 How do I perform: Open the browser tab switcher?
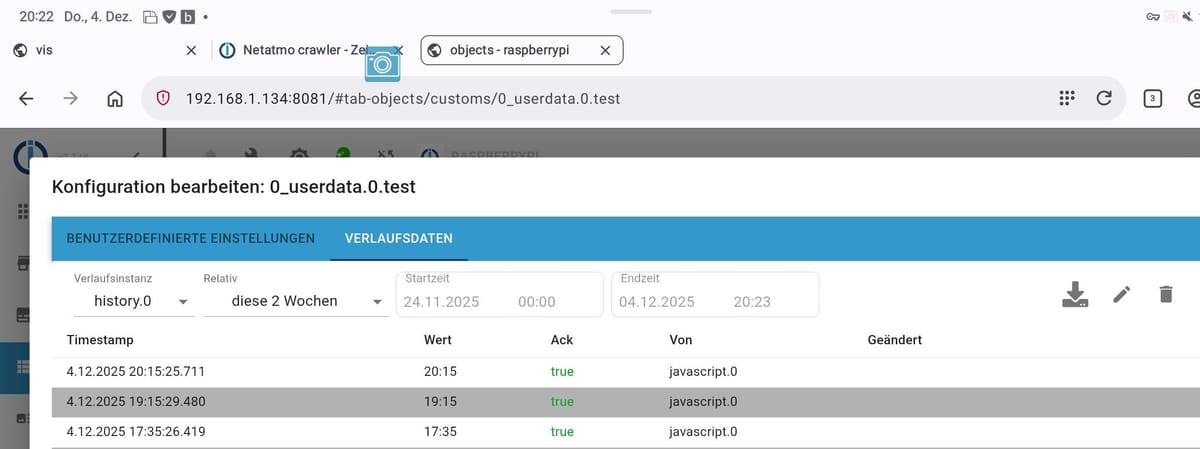(1152, 98)
